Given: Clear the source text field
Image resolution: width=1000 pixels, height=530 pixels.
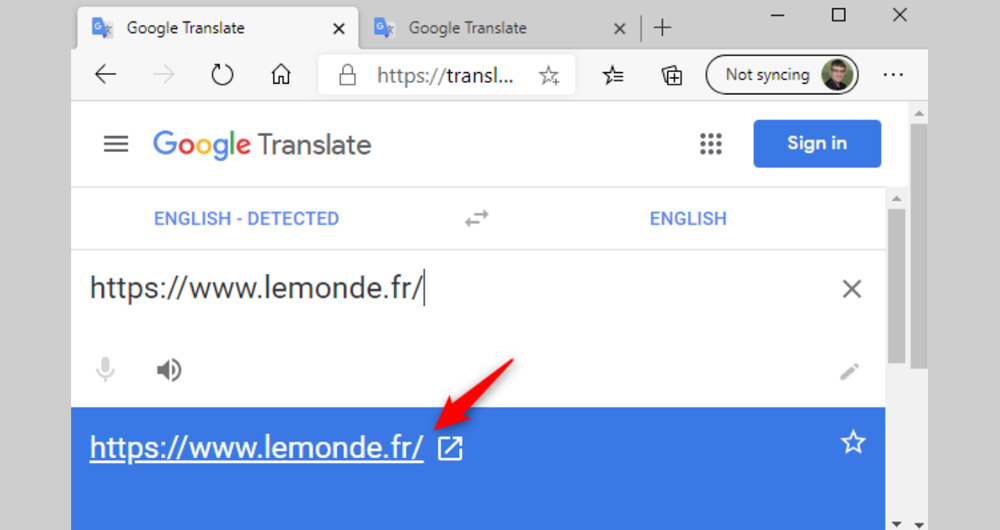Looking at the screenshot, I should [x=851, y=290].
